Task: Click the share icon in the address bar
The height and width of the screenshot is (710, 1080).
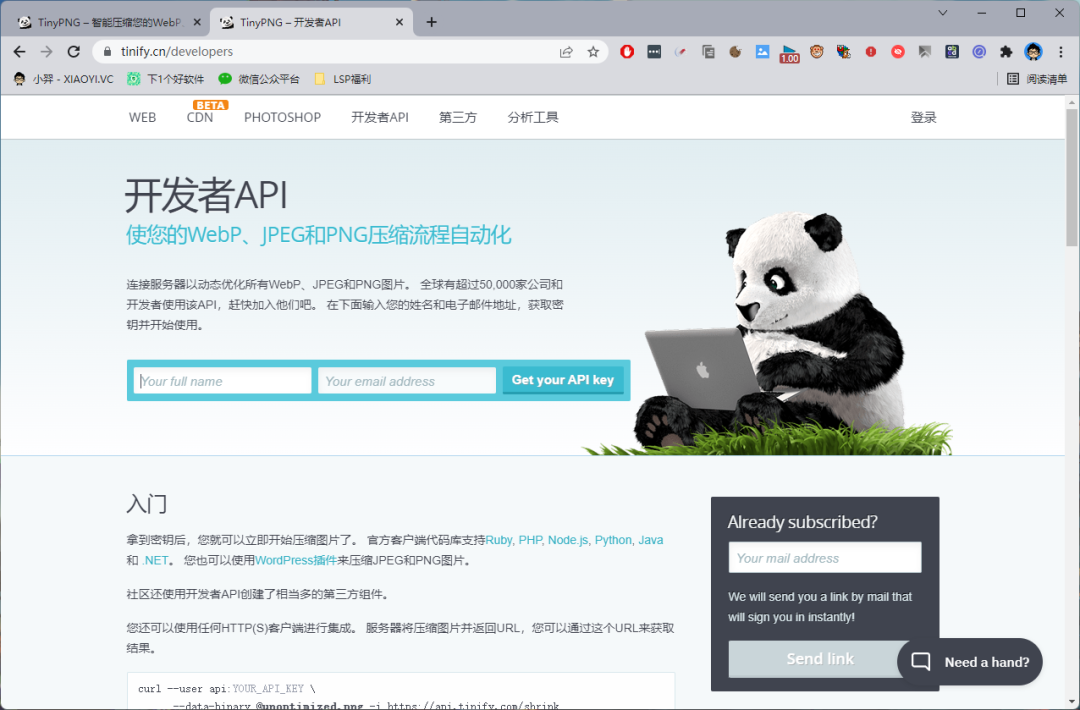Action: [566, 51]
